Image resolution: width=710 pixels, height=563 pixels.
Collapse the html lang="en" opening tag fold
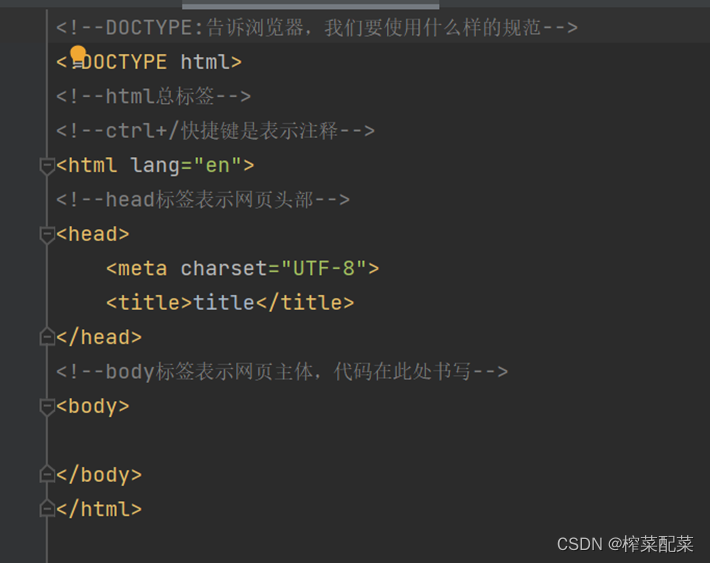click(x=47, y=166)
